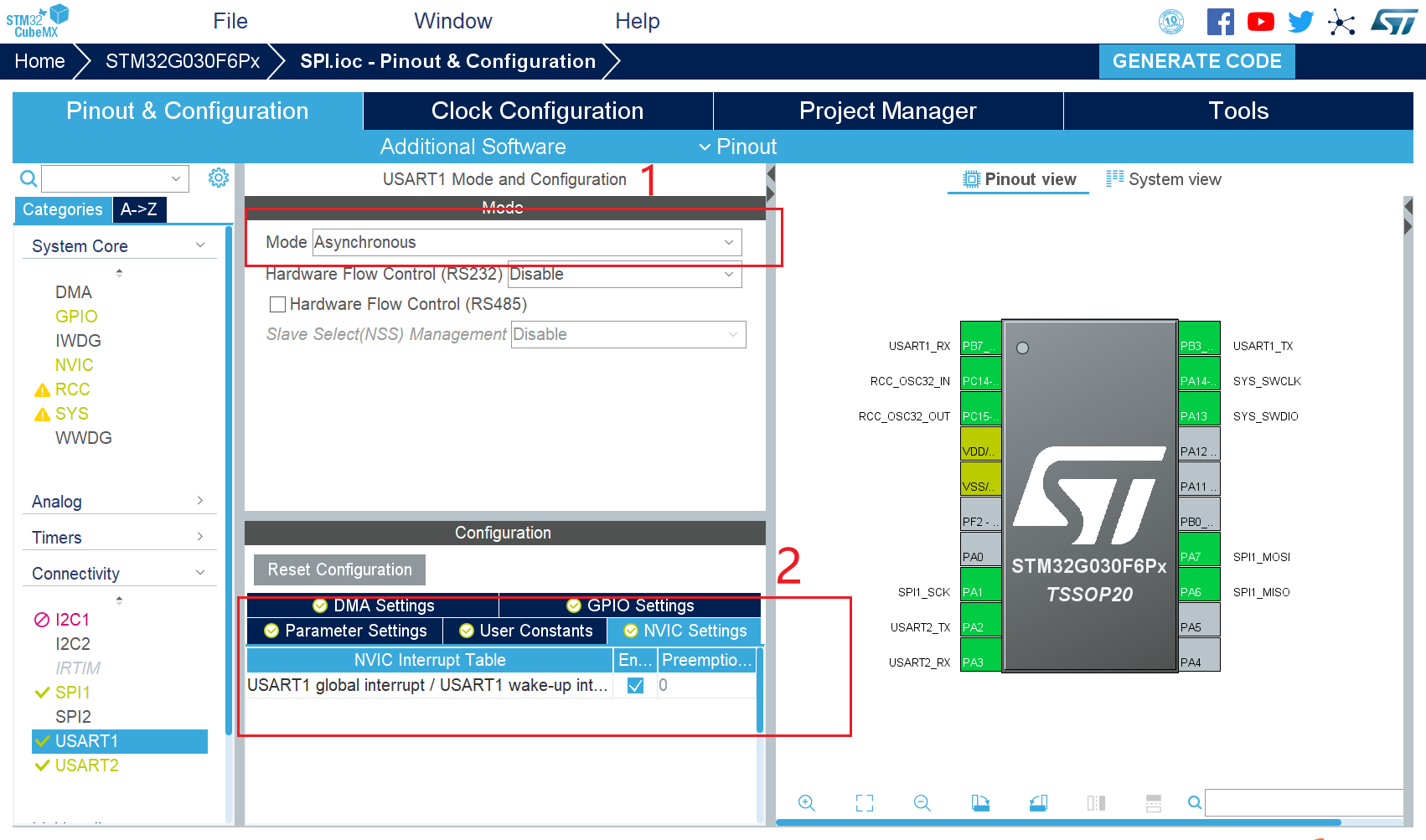Zoom in on the pinout view

[x=806, y=802]
